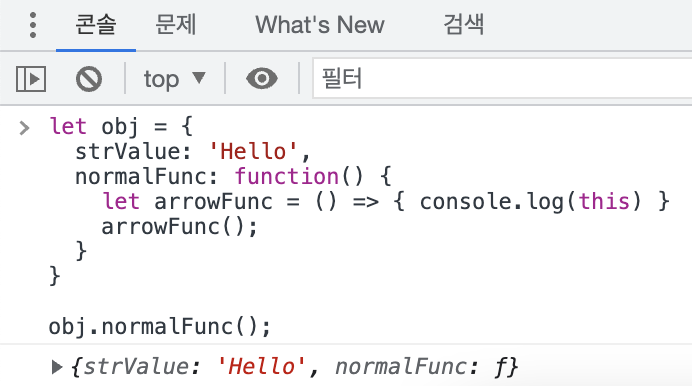The image size is (692, 386).
Task: Focus the 필터 filter input field
Action: 502,79
